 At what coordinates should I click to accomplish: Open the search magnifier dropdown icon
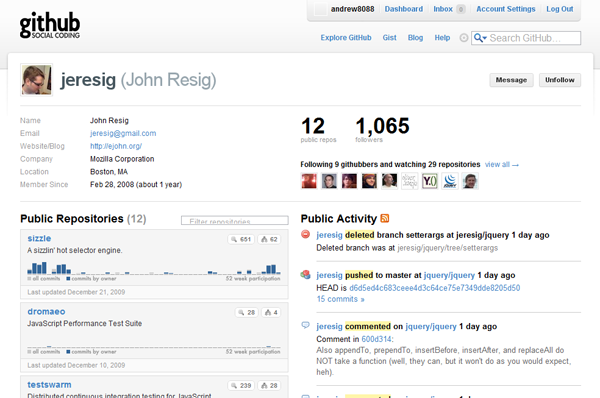[x=480, y=38]
